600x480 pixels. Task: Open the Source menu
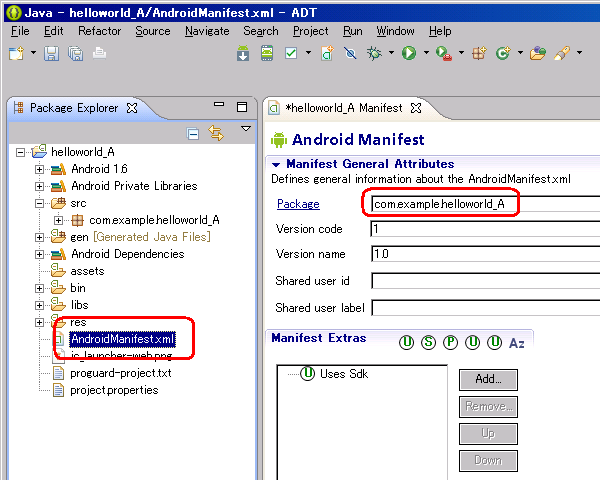[153, 31]
